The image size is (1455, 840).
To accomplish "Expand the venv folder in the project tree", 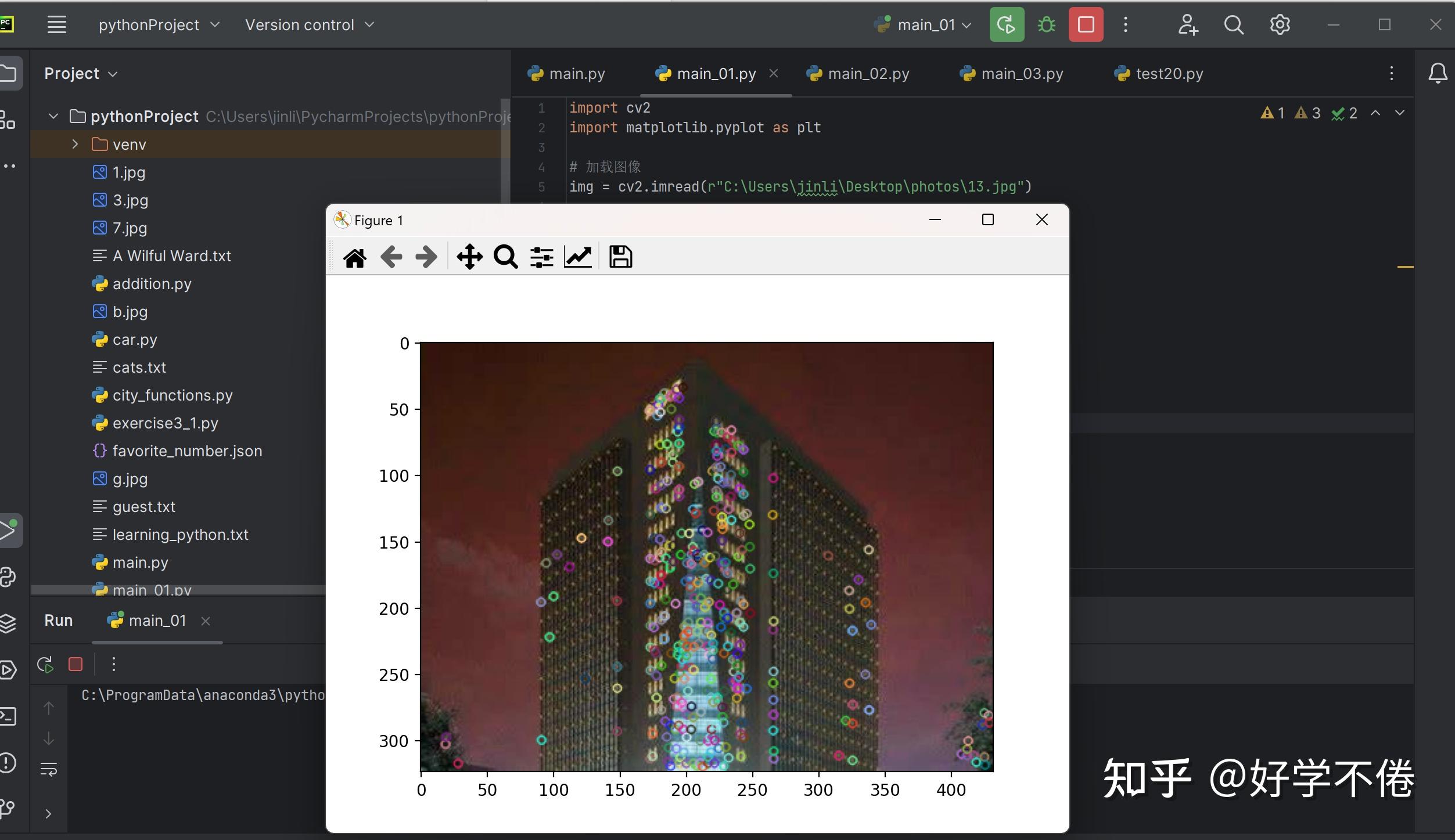I will pyautogui.click(x=74, y=143).
